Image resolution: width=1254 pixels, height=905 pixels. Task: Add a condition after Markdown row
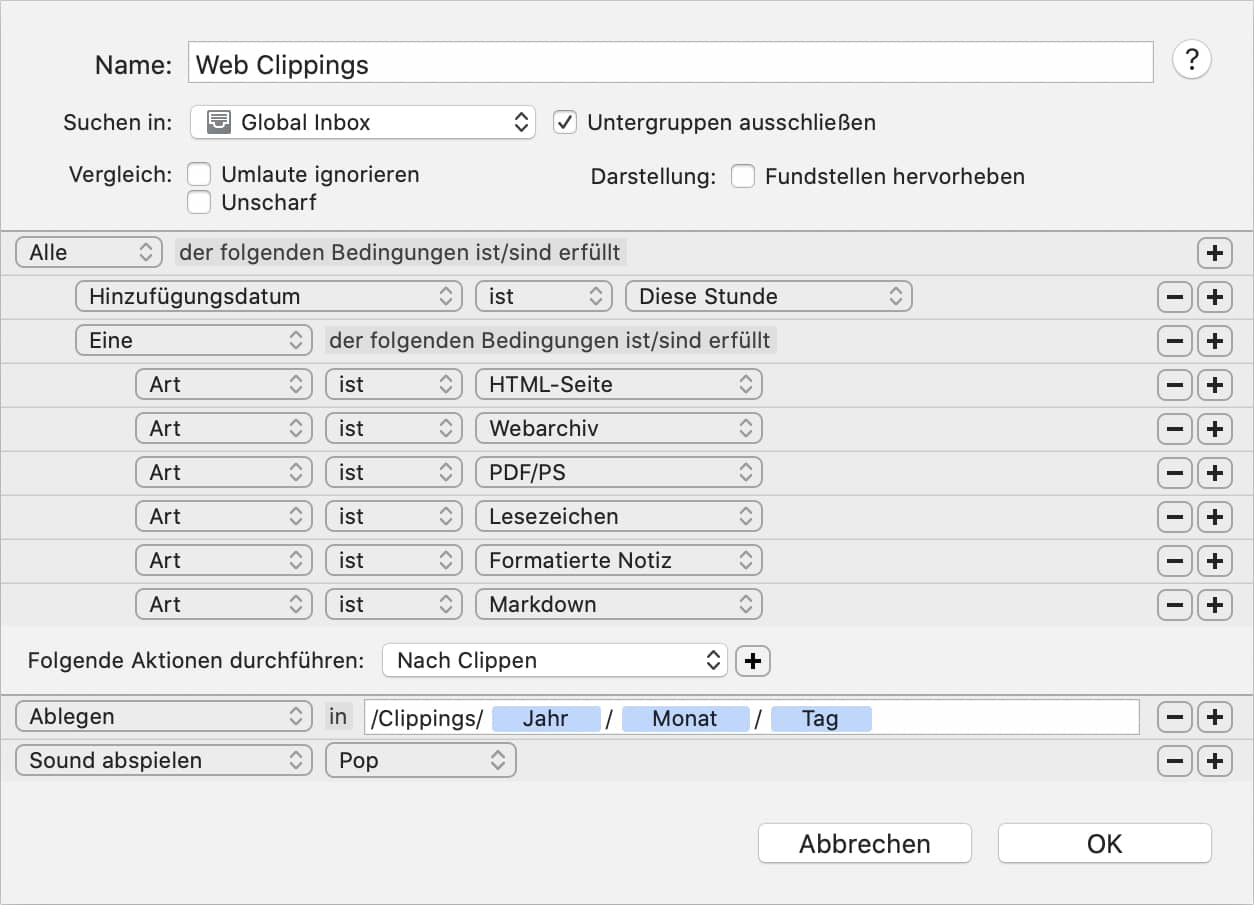(1214, 605)
